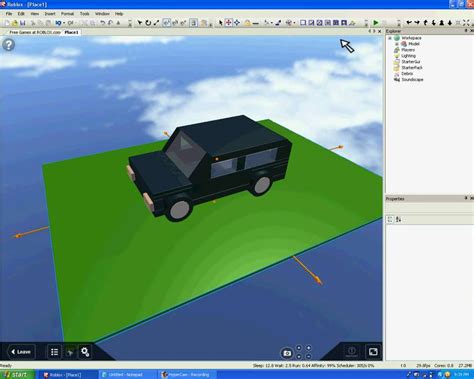Collapse the Workspace tree node
The image size is (474, 379).
[x=390, y=38]
